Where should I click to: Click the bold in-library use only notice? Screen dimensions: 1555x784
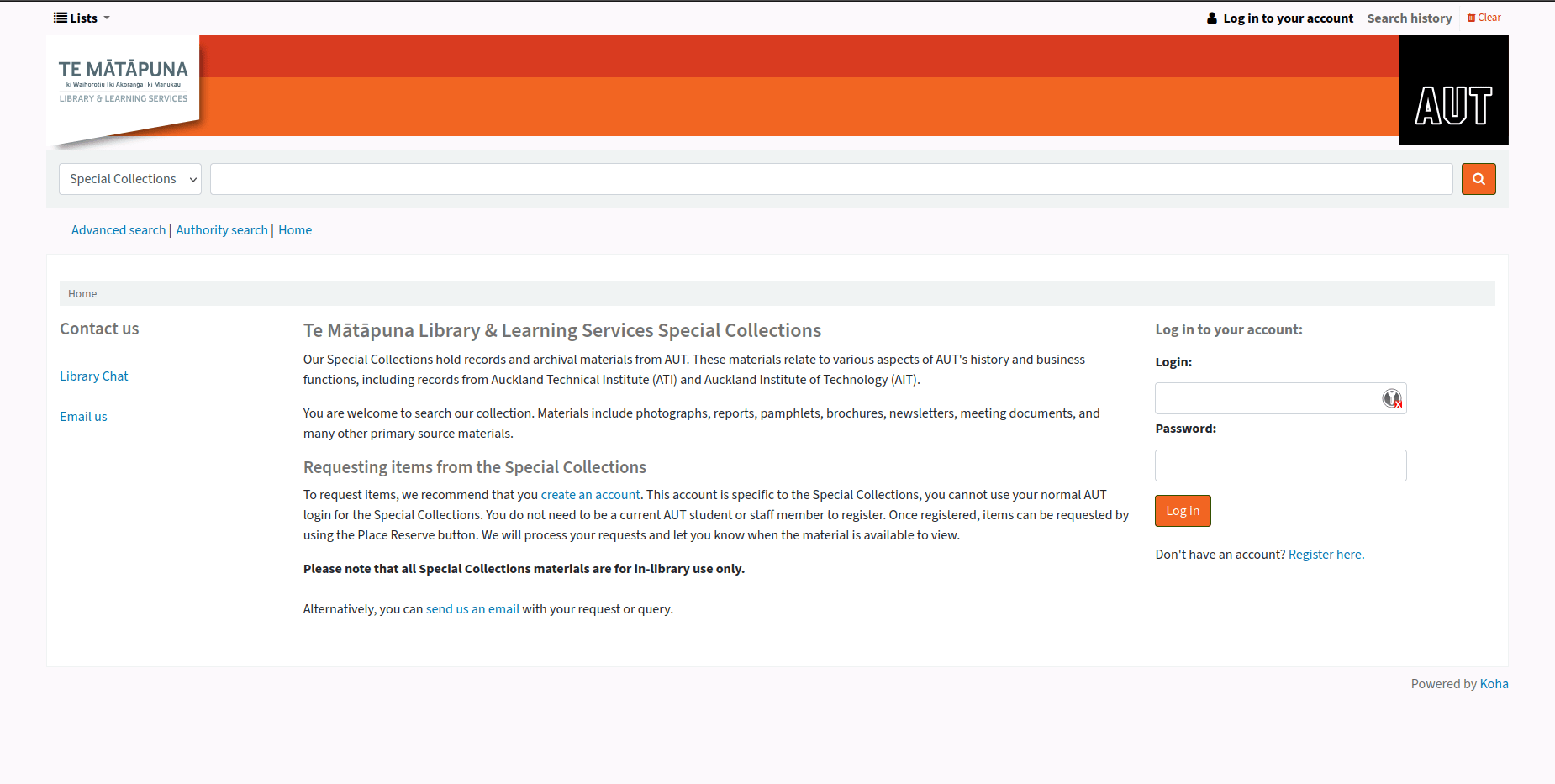click(x=524, y=569)
